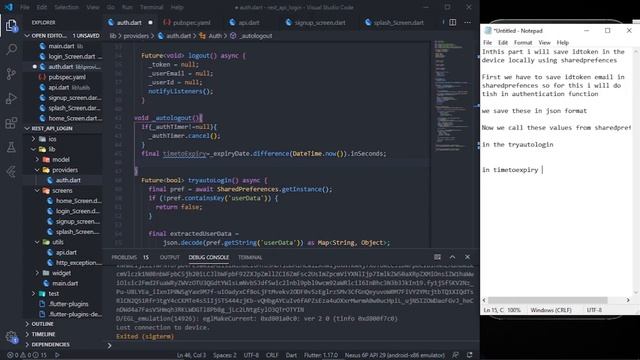This screenshot has width=640, height=360.
Task: Click the errors and warnings status indicator
Action: (27, 355)
